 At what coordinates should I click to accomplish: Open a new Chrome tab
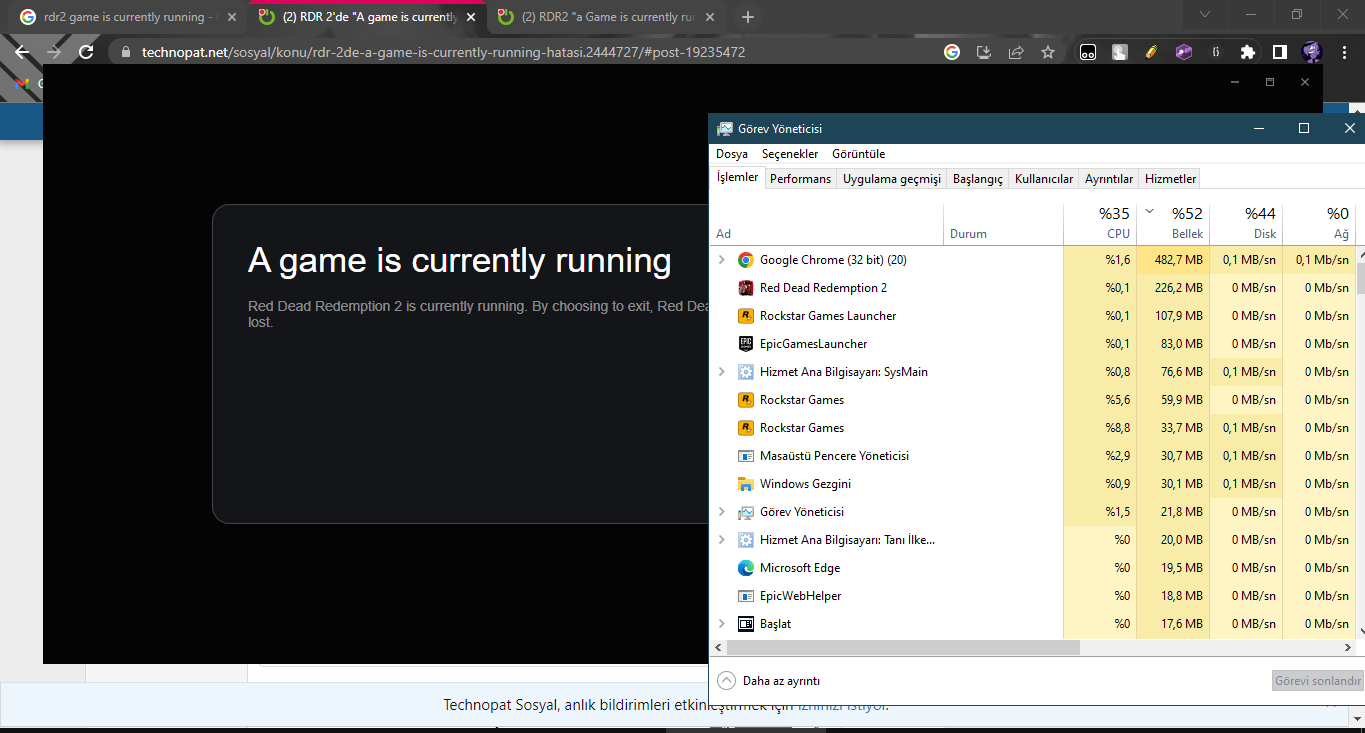[x=748, y=17]
